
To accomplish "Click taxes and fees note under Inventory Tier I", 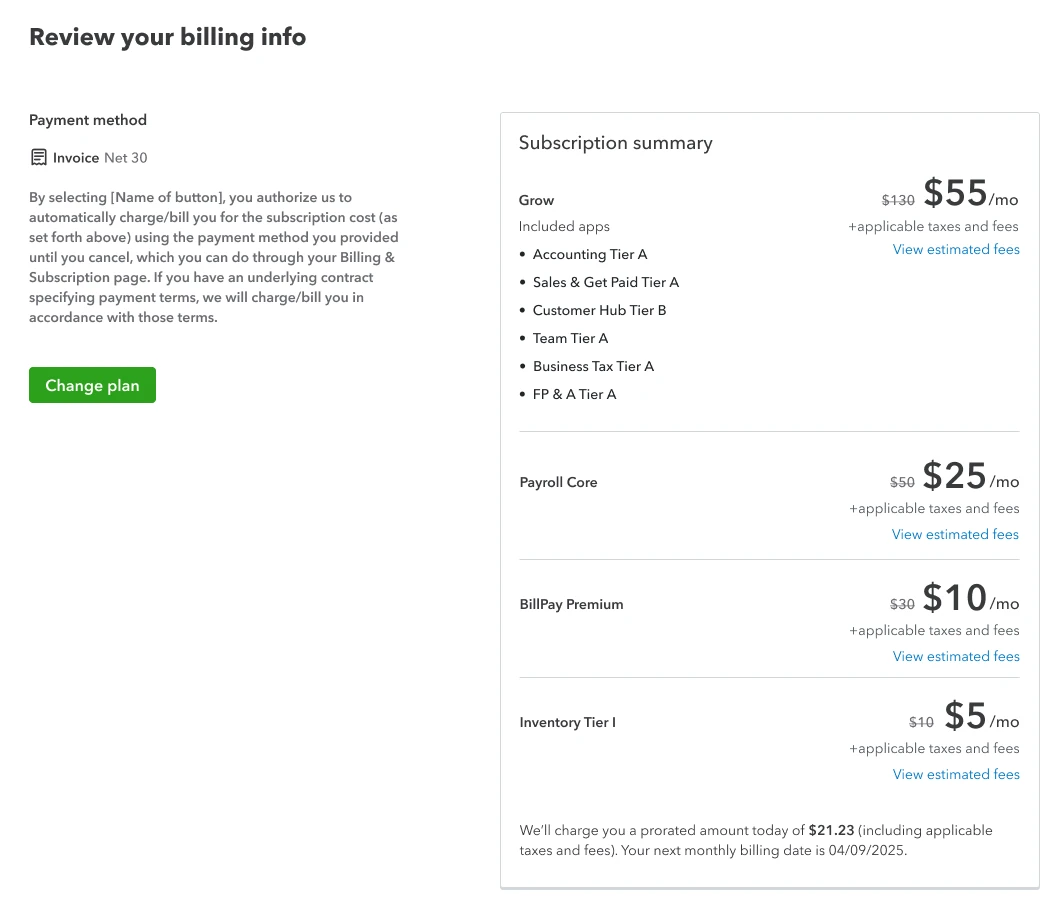I will tap(934, 748).
